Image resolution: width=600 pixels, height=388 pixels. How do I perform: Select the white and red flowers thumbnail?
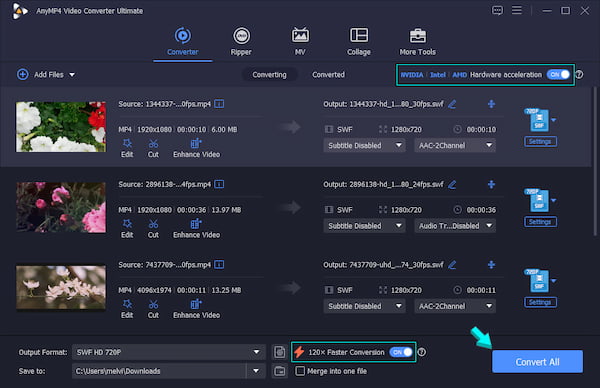(61, 127)
